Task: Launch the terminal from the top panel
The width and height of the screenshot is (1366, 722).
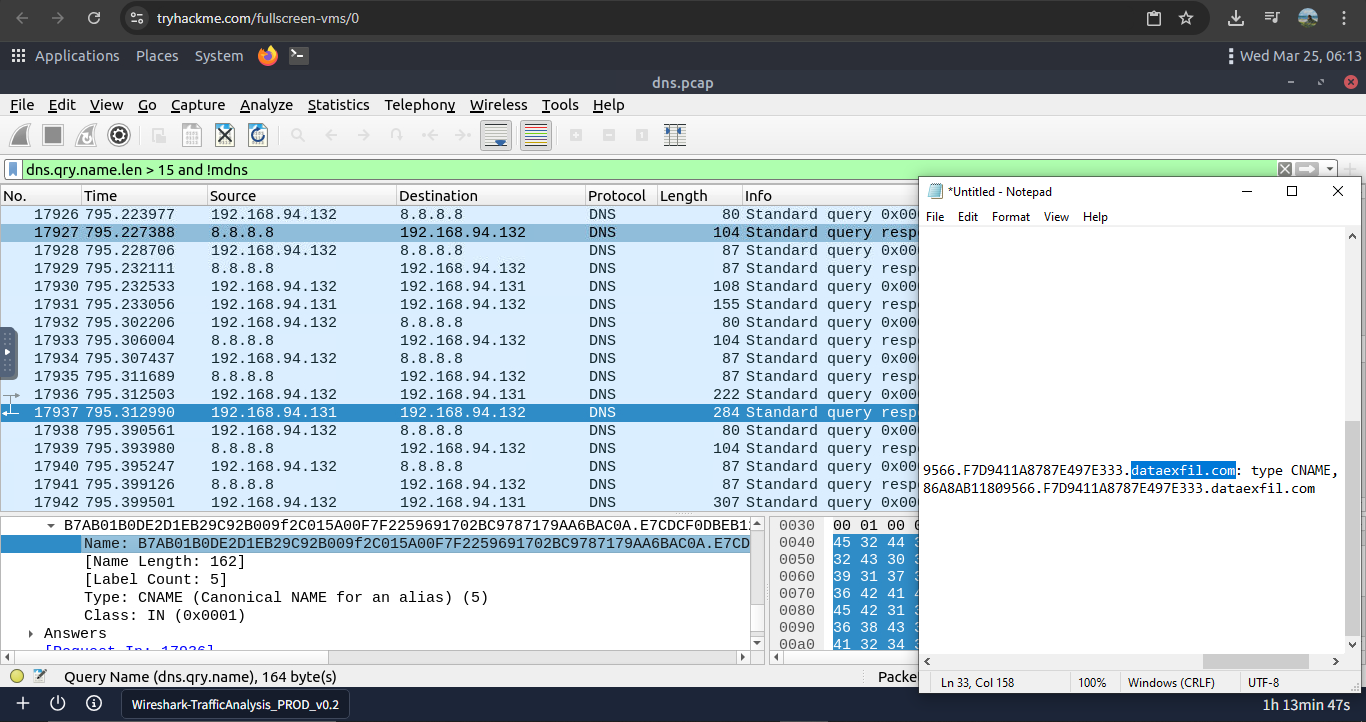Action: [x=298, y=56]
